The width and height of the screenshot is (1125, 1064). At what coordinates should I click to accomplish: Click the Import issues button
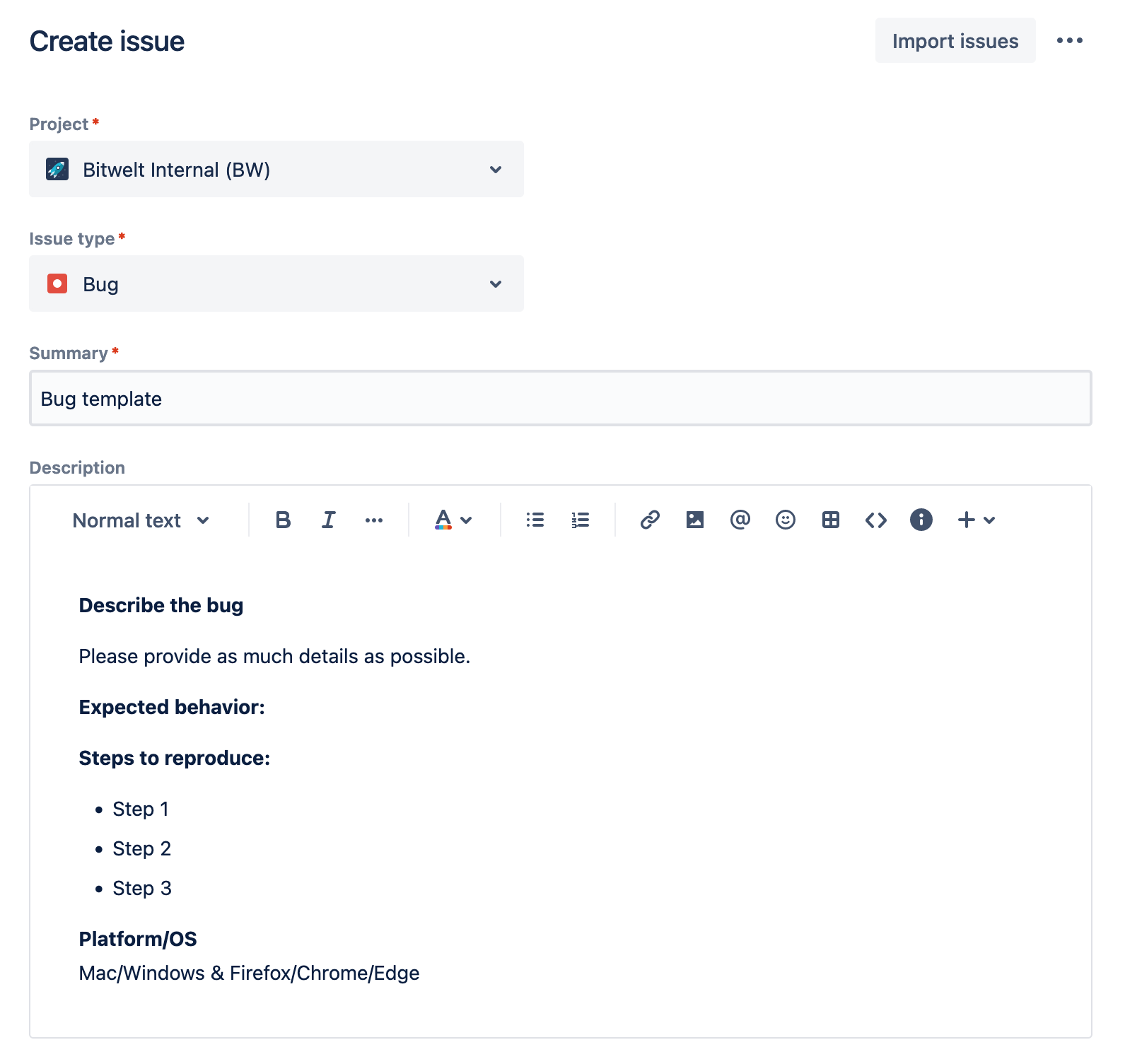955,41
